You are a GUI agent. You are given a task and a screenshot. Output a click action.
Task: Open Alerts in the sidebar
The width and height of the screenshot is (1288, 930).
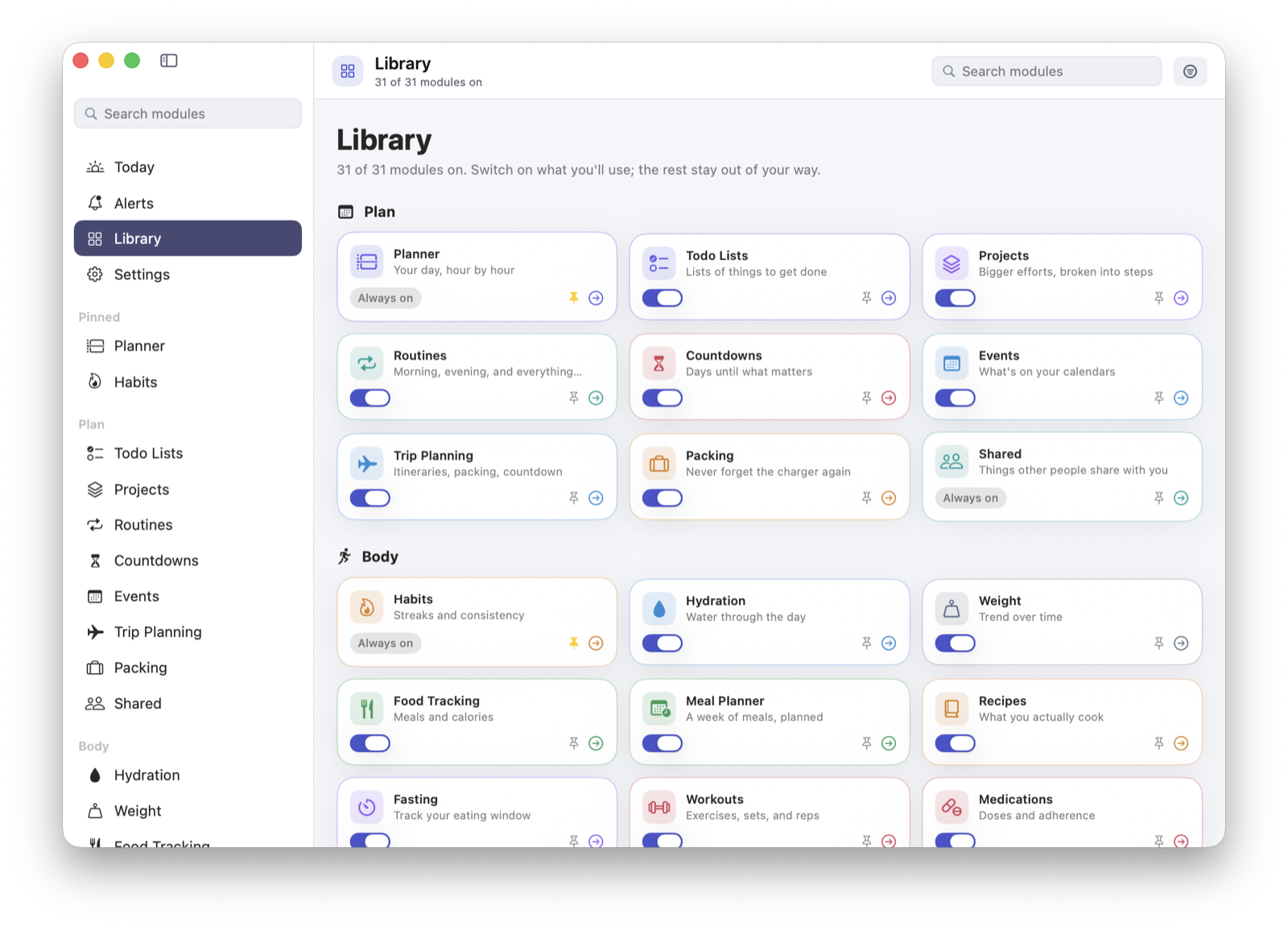coord(188,203)
